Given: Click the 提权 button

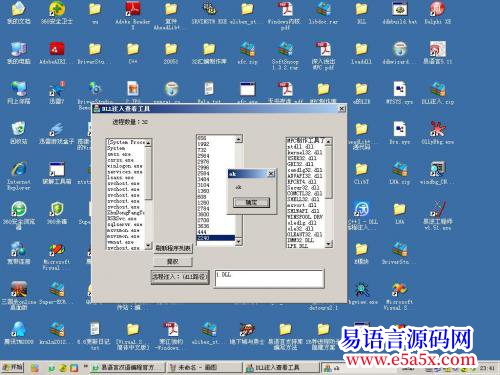Looking at the screenshot, I should (x=173, y=262).
